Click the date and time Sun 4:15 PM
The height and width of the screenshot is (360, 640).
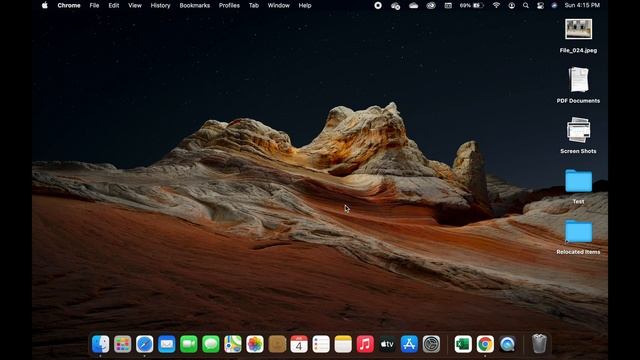(x=582, y=5)
